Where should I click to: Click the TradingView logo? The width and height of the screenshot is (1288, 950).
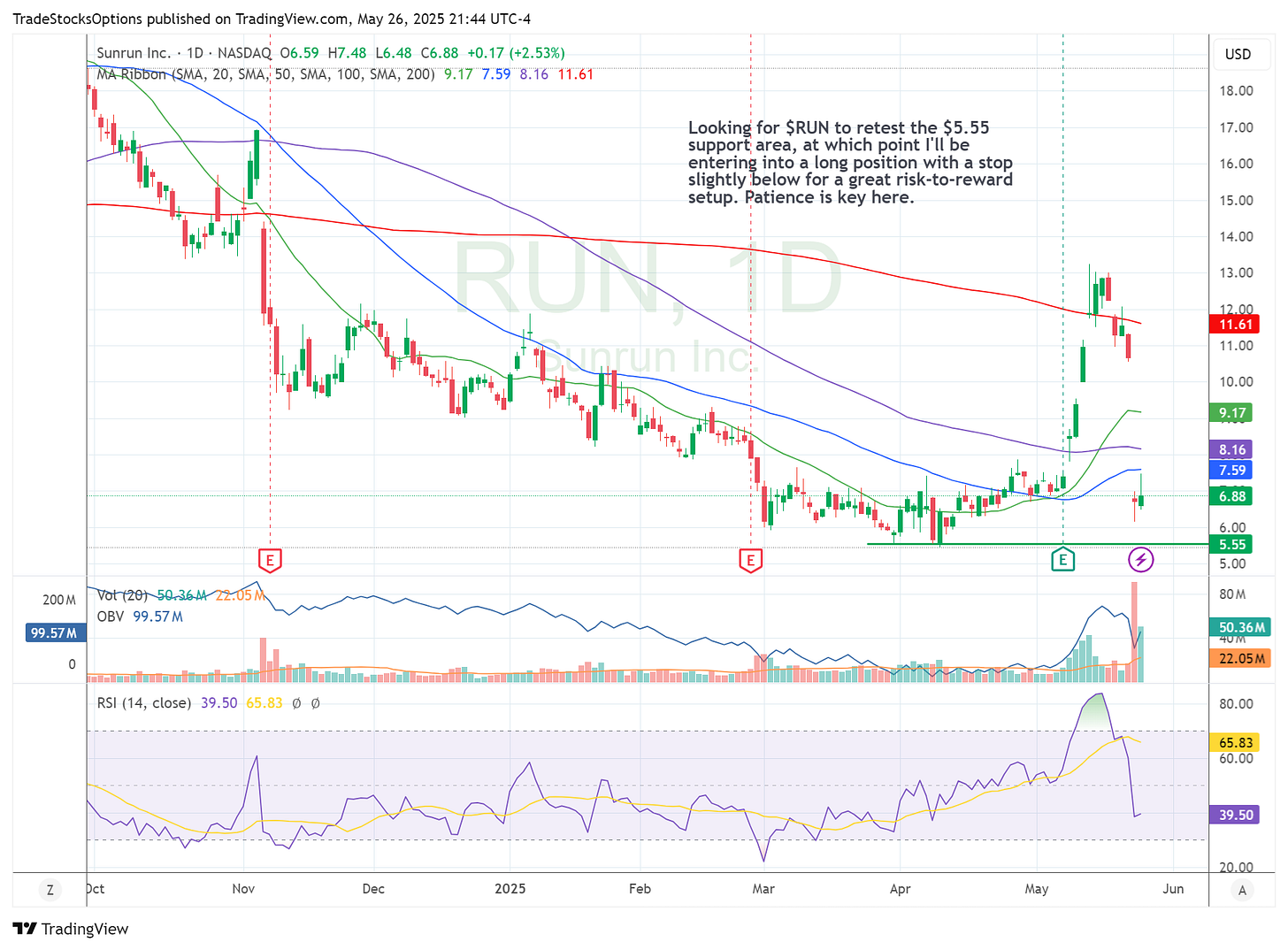(x=71, y=929)
